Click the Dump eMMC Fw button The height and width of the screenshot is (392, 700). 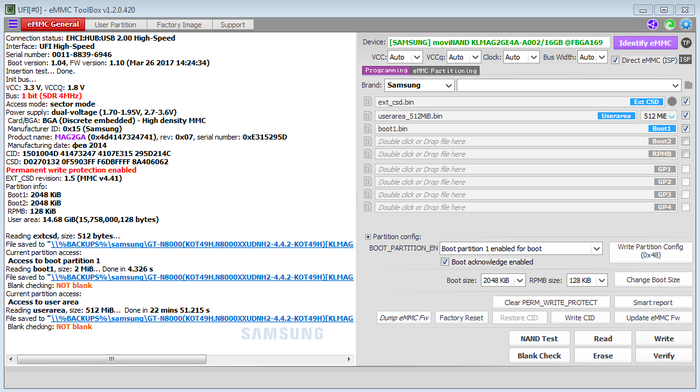[404, 318]
